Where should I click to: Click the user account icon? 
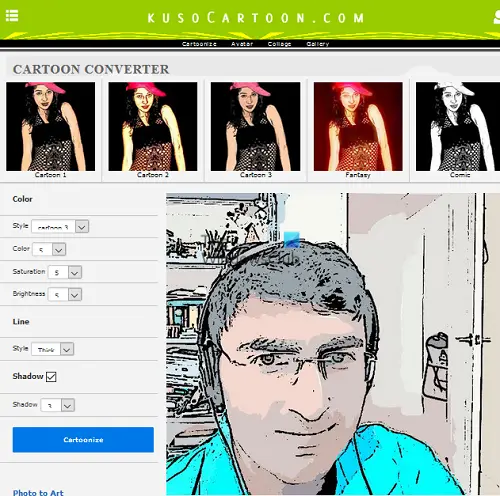click(497, 17)
